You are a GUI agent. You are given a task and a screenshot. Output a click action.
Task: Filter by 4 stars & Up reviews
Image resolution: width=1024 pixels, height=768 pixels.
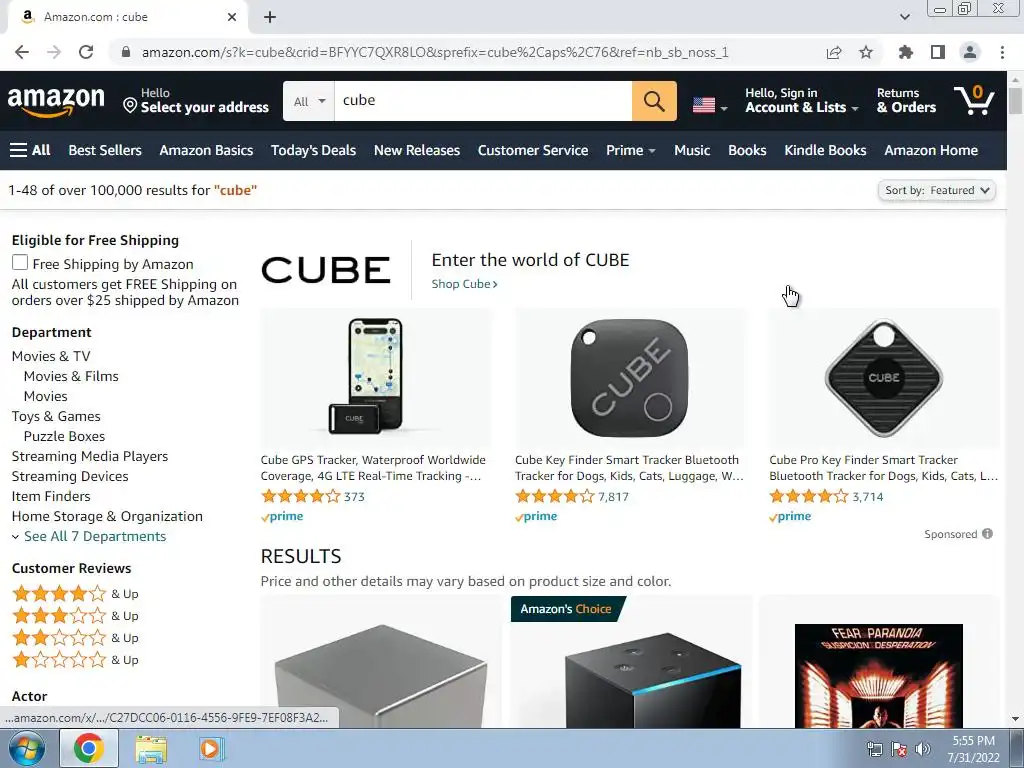pos(75,594)
